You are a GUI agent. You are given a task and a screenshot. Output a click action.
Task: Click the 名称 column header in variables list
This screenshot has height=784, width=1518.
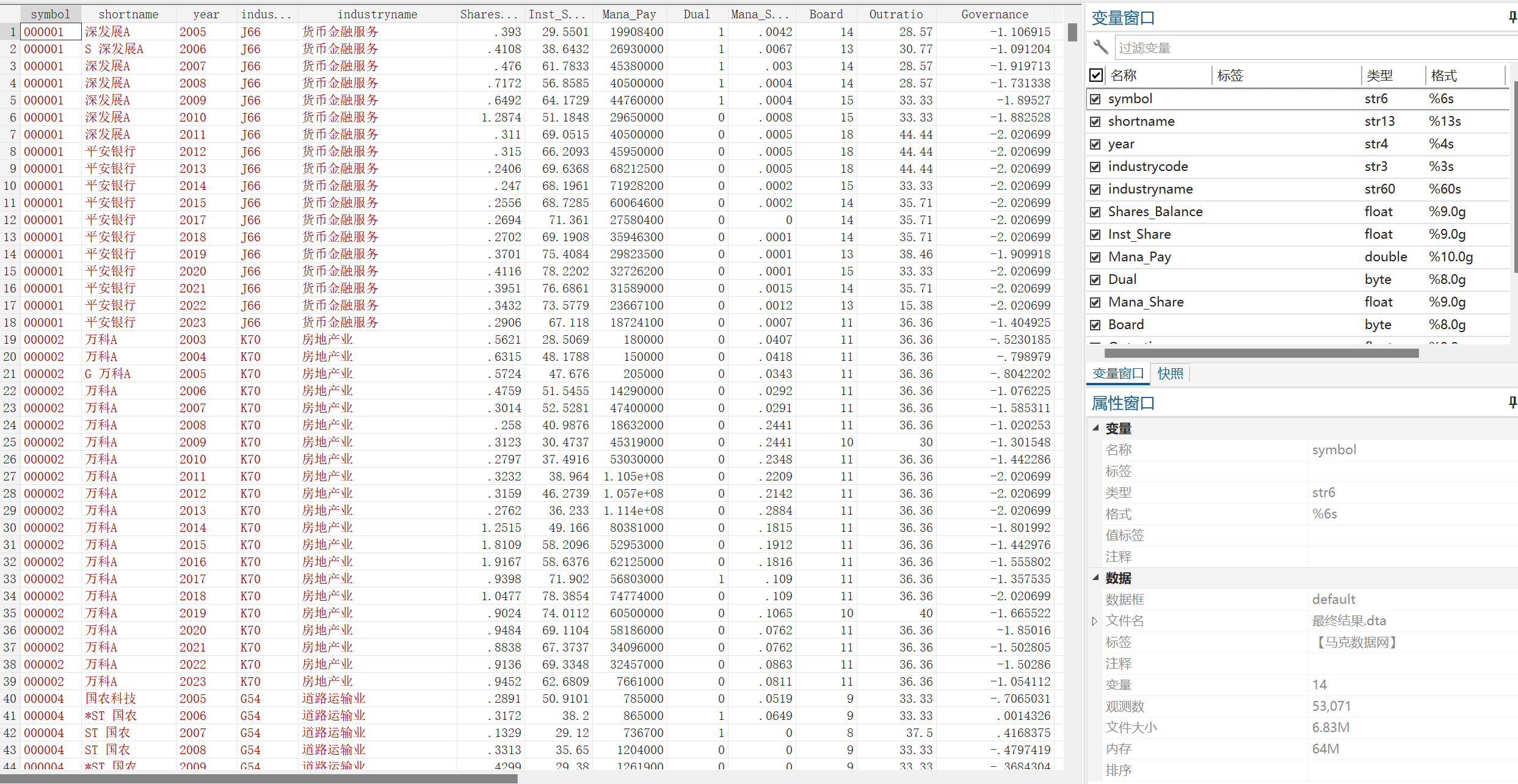pos(1124,76)
